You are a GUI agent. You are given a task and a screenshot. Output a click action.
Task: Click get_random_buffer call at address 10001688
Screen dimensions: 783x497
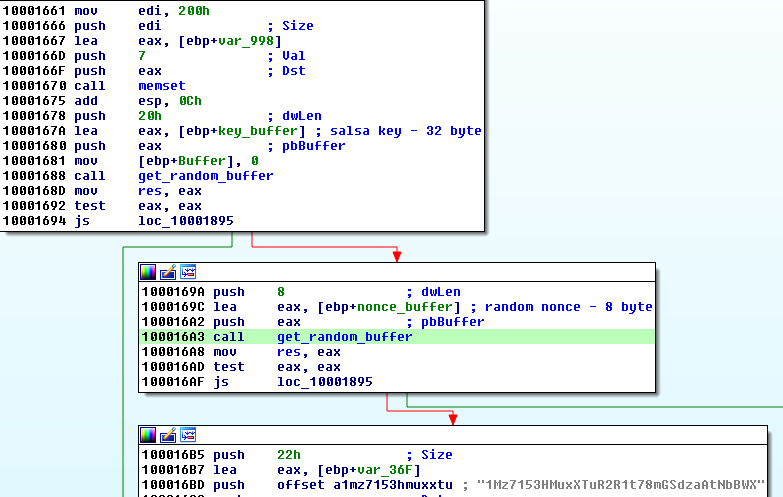pos(205,176)
